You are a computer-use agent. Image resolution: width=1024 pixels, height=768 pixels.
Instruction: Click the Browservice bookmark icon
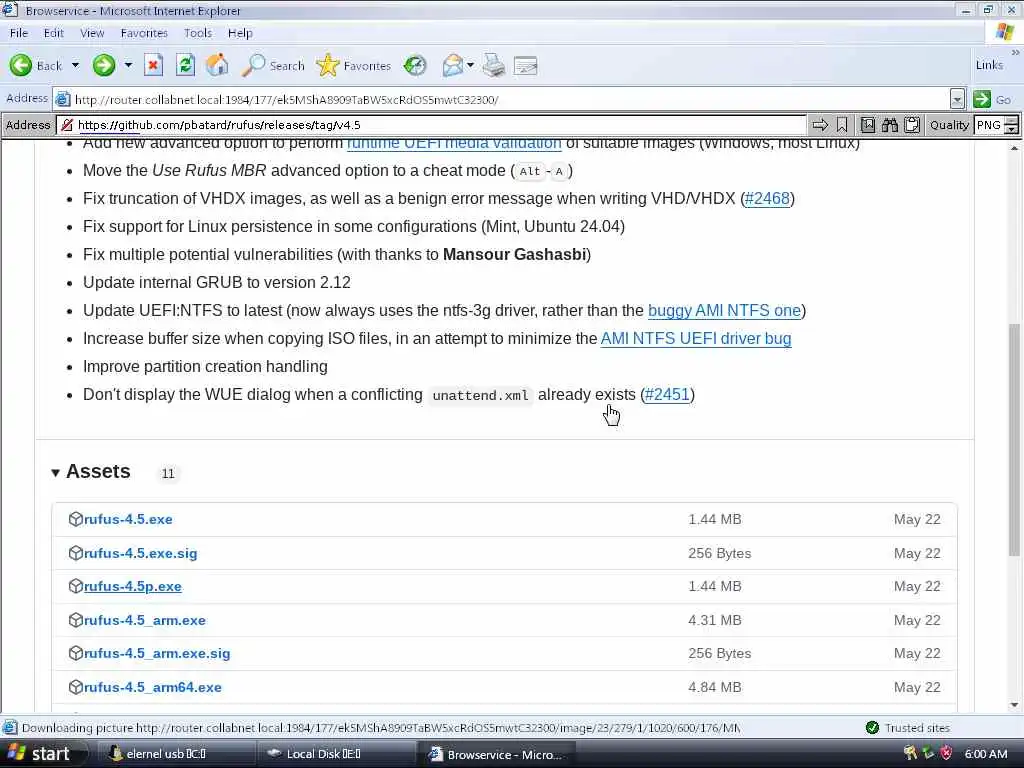pyautogui.click(x=842, y=125)
